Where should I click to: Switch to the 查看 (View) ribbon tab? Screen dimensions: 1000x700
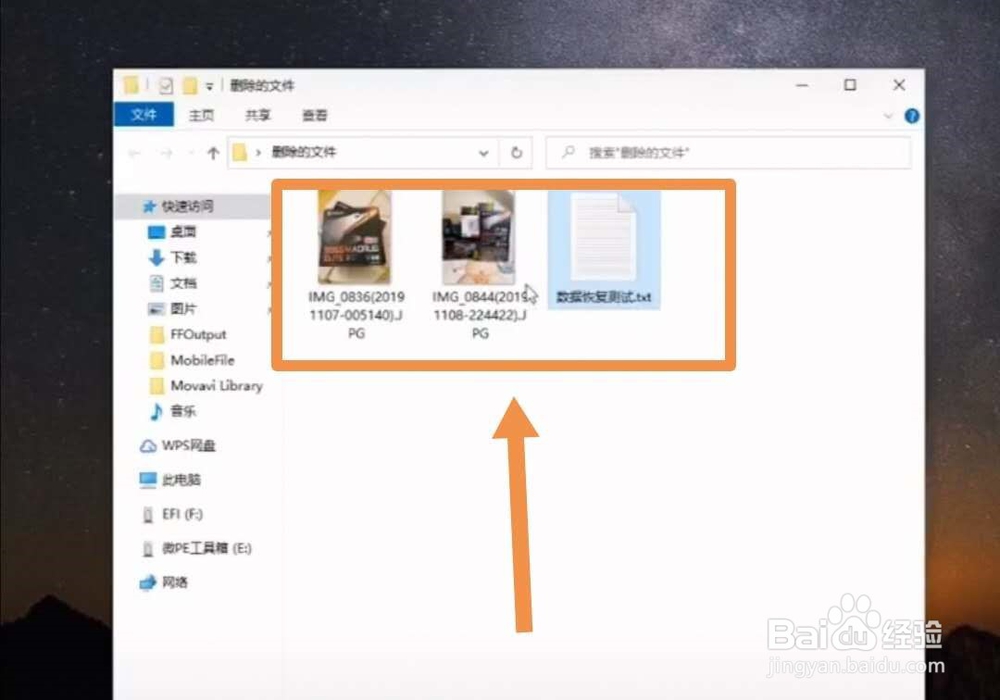click(x=314, y=115)
